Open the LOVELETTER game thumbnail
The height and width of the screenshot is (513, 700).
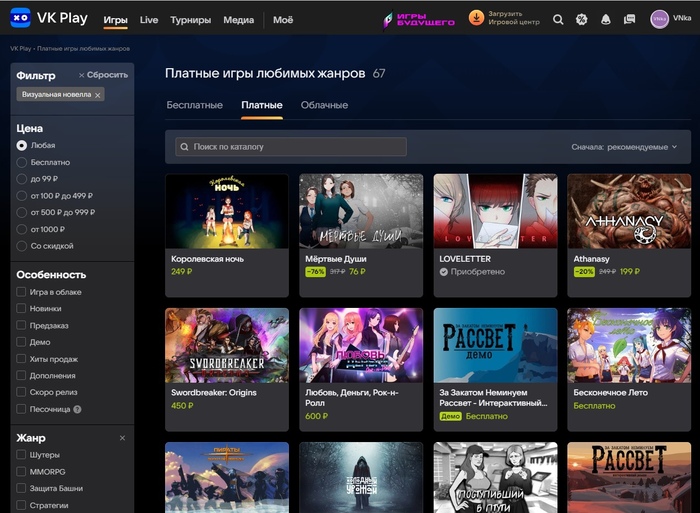point(496,211)
